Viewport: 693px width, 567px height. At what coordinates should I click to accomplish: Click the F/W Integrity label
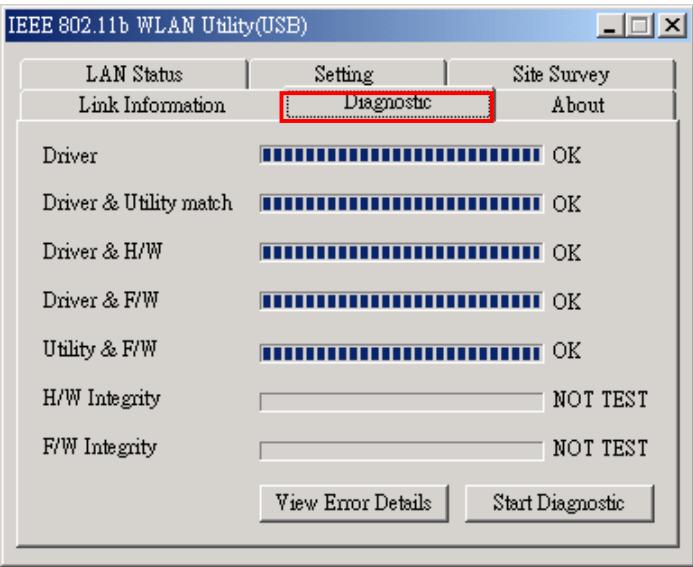100,447
